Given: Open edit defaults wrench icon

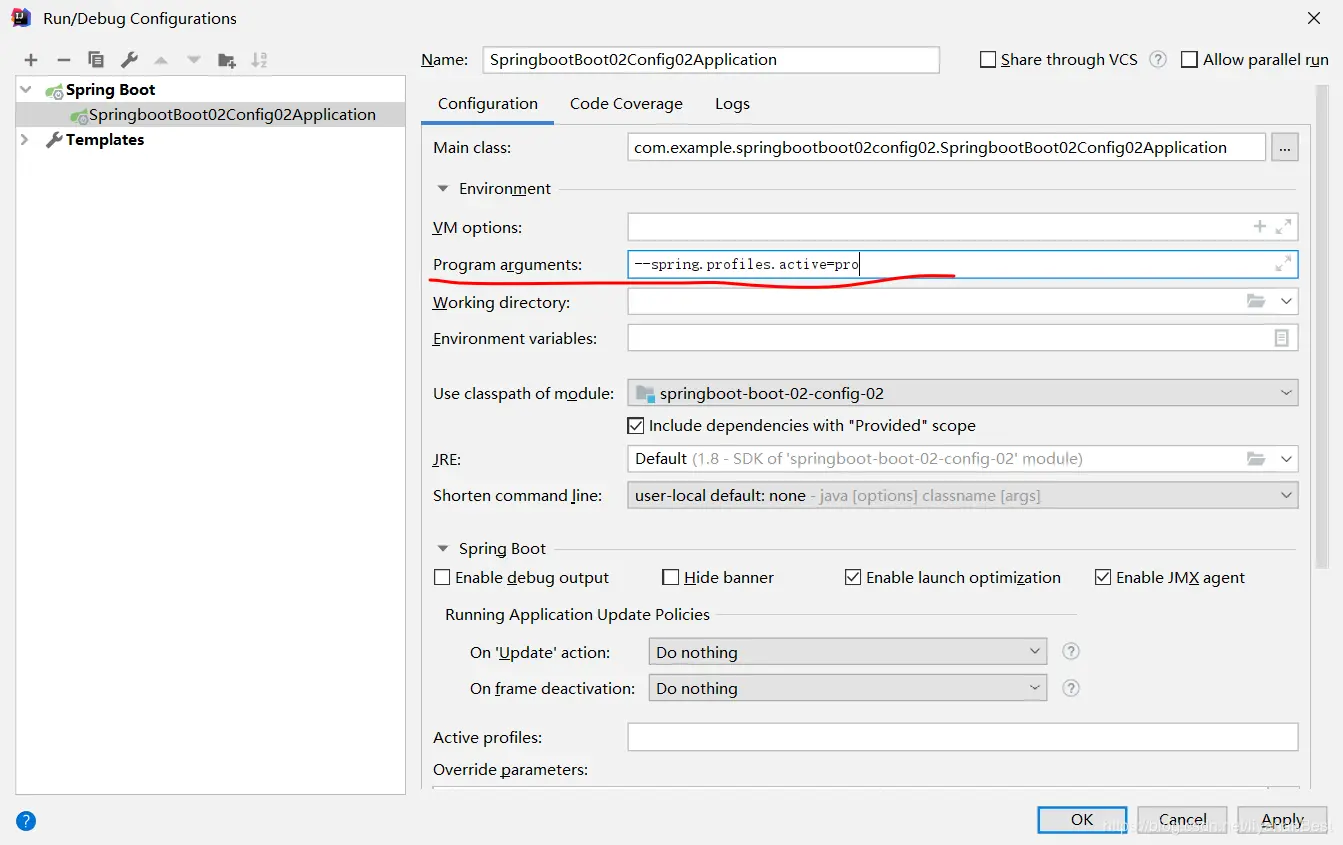Looking at the screenshot, I should click(129, 60).
